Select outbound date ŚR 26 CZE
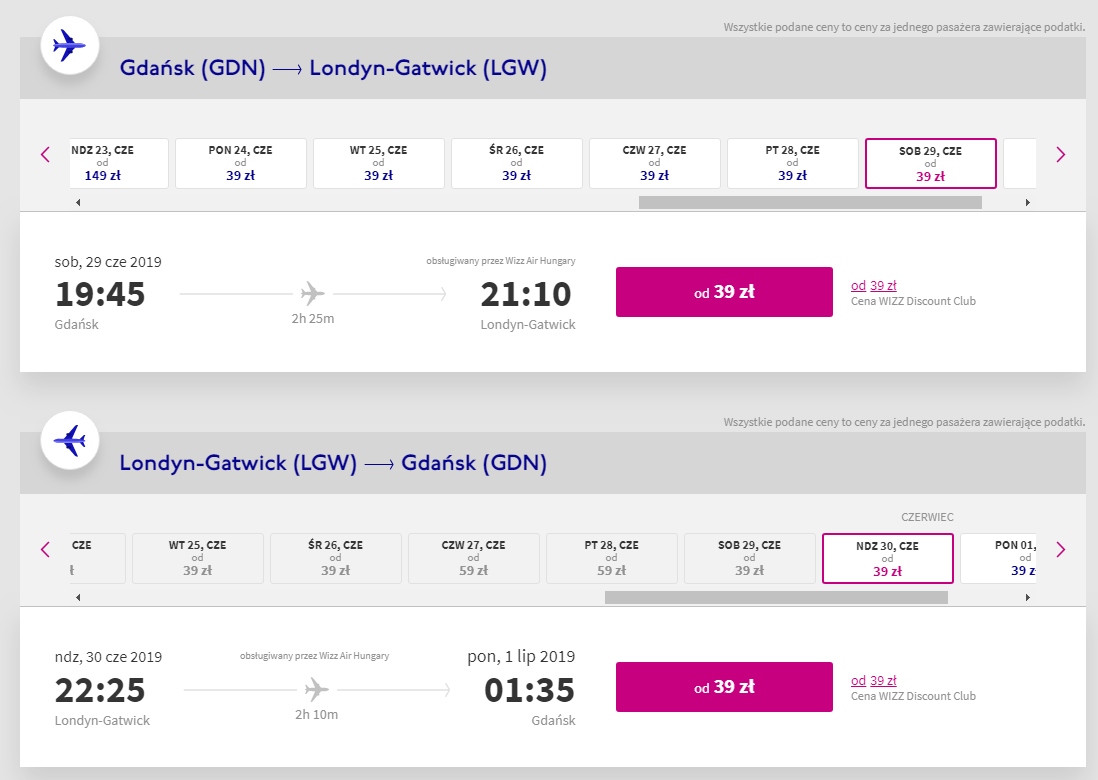 (x=517, y=163)
